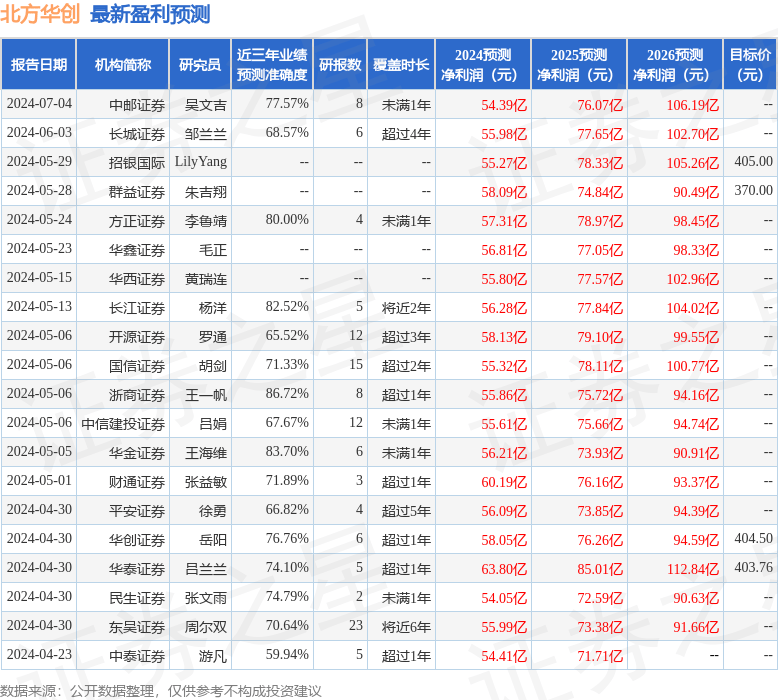This screenshot has width=778, height=700.
Task: Click the 2026预测净利润 column header
Action: tap(675, 65)
